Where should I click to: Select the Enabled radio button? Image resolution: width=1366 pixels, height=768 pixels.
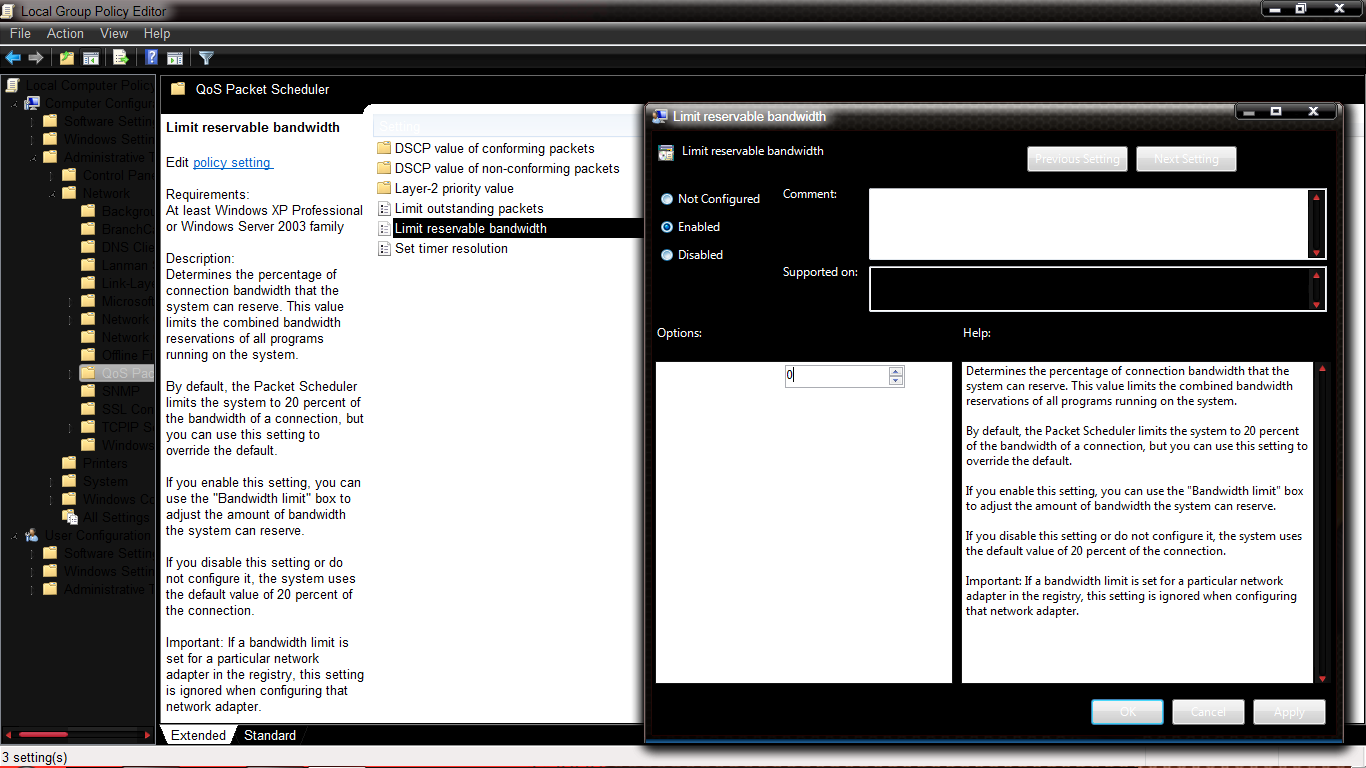pos(666,227)
